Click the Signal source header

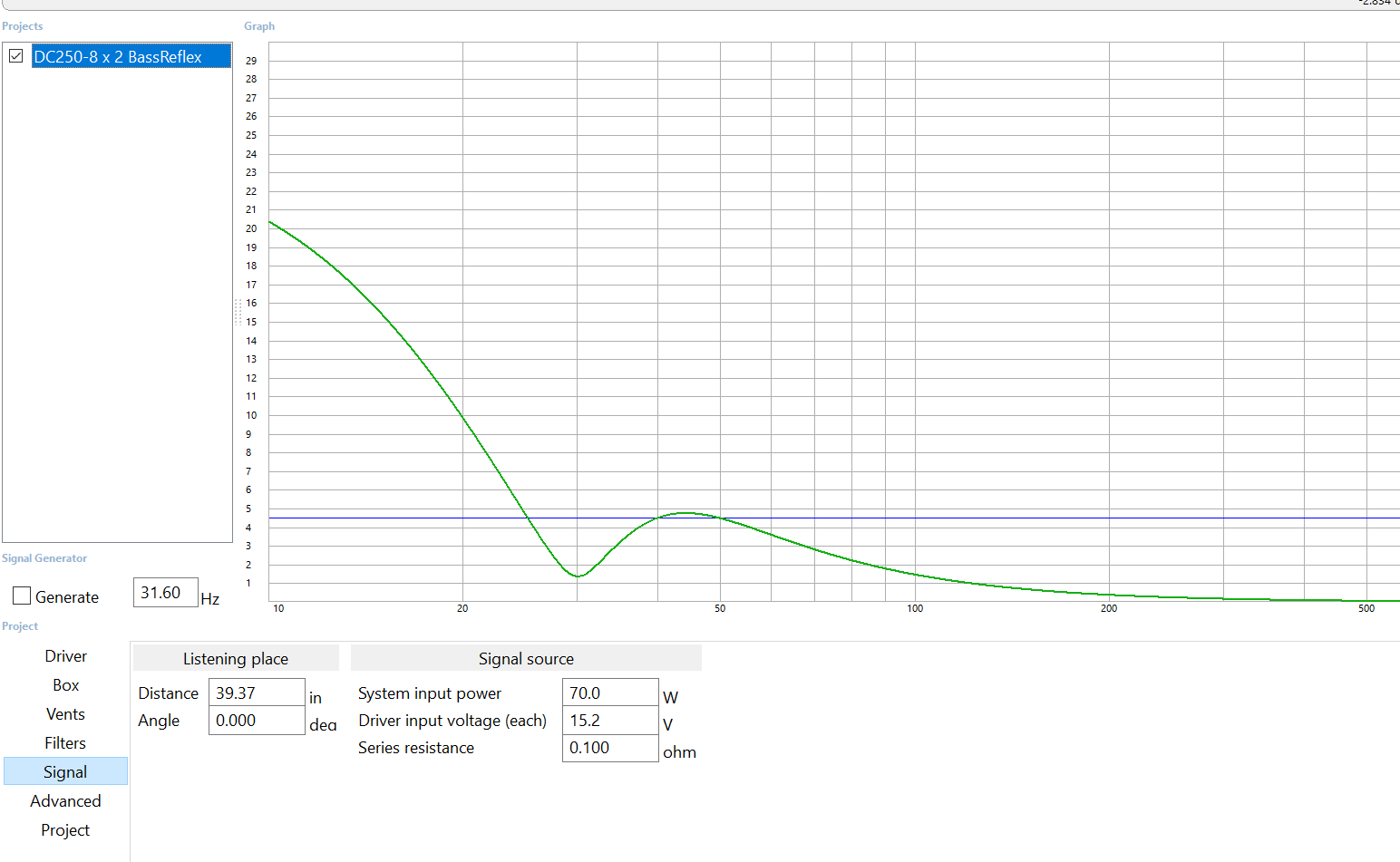pos(526,658)
